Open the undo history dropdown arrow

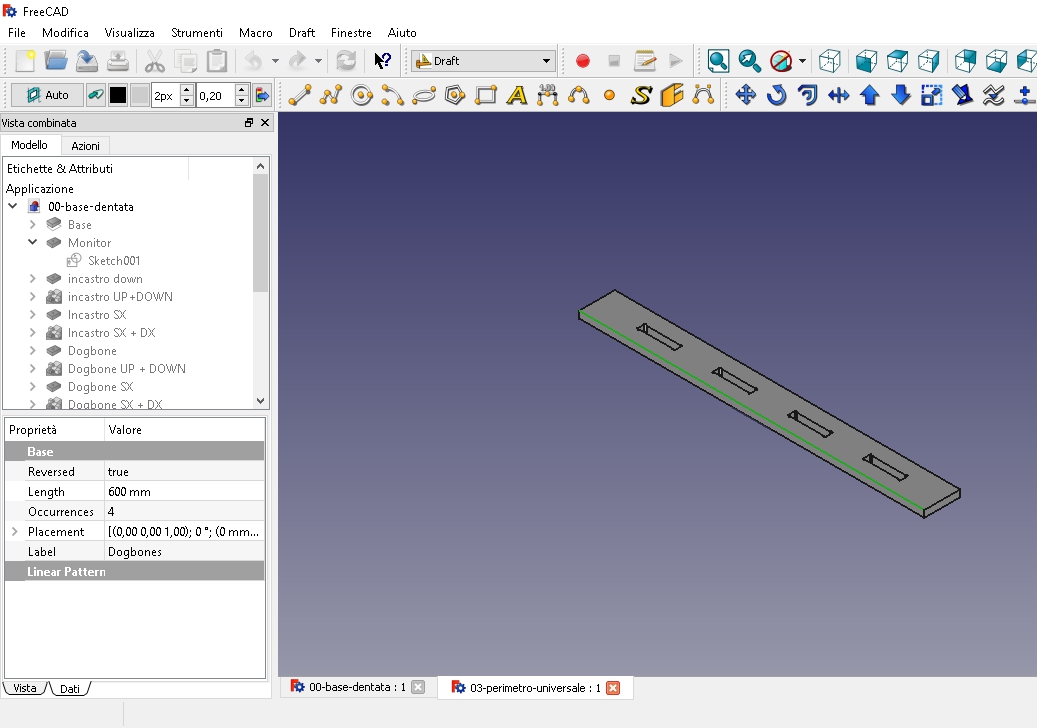click(275, 61)
